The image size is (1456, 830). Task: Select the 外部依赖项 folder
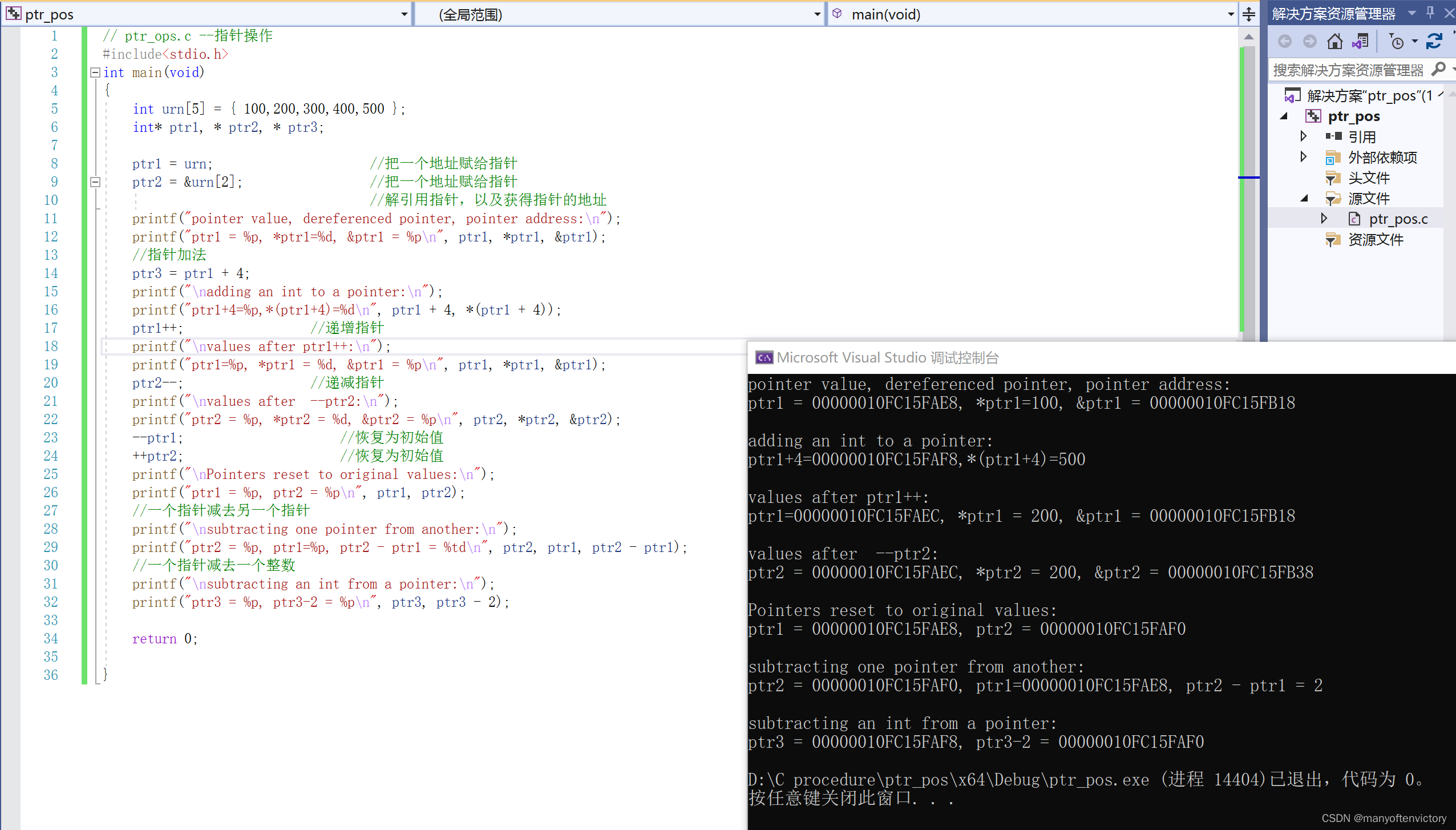pos(1382,158)
